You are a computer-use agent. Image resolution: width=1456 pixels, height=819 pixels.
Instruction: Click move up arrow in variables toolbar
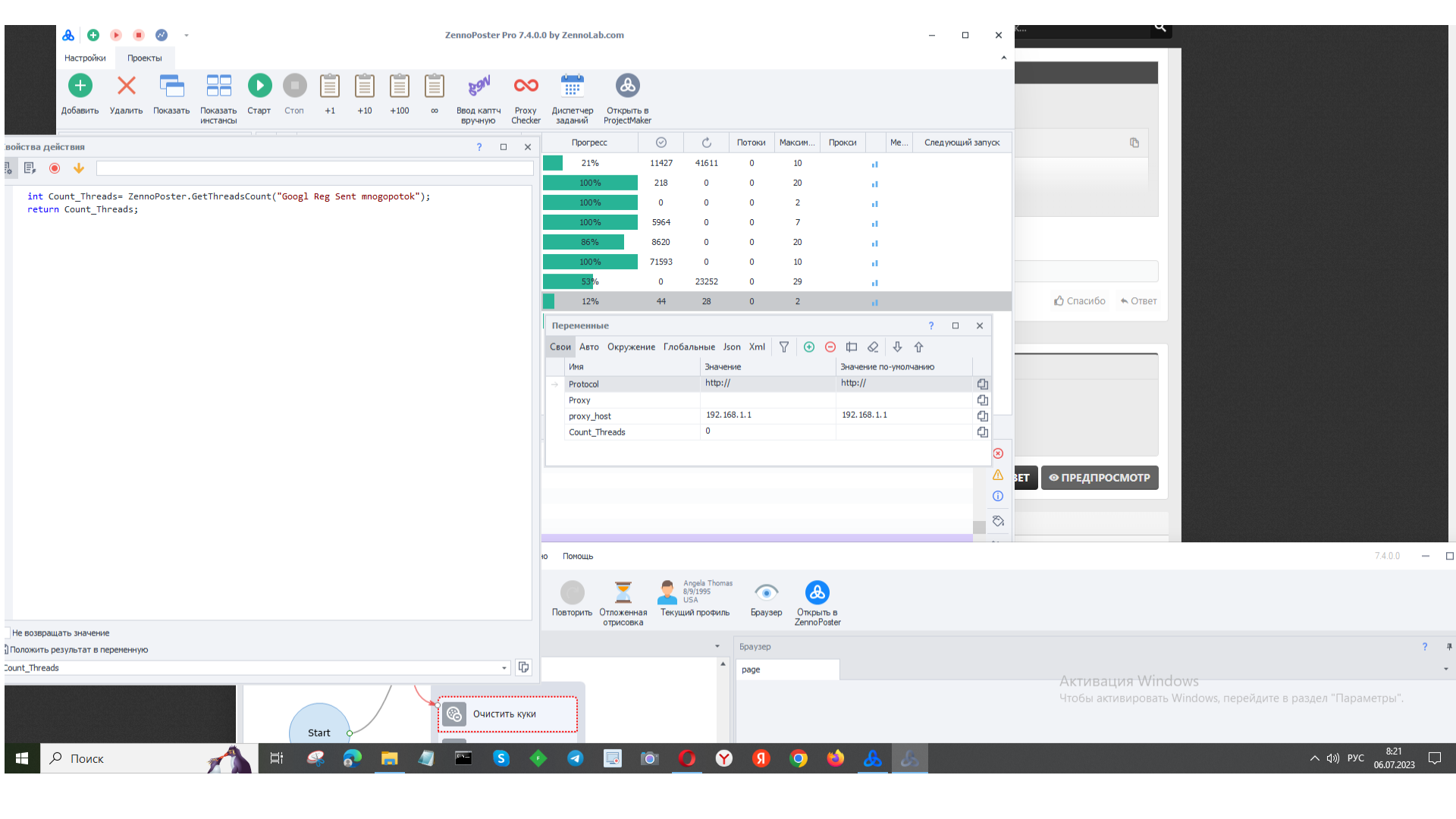918,347
